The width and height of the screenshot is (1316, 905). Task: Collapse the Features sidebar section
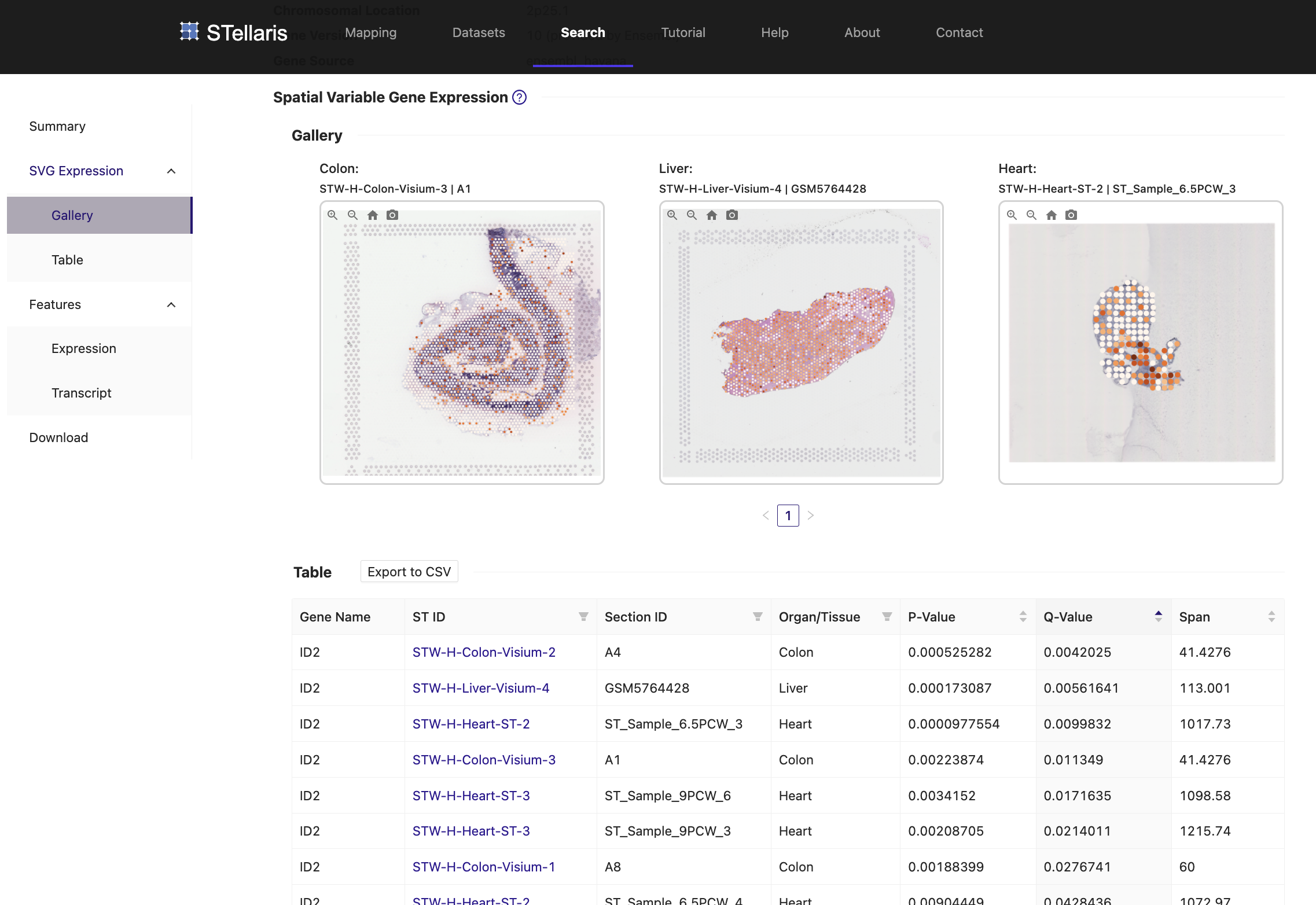coord(171,305)
